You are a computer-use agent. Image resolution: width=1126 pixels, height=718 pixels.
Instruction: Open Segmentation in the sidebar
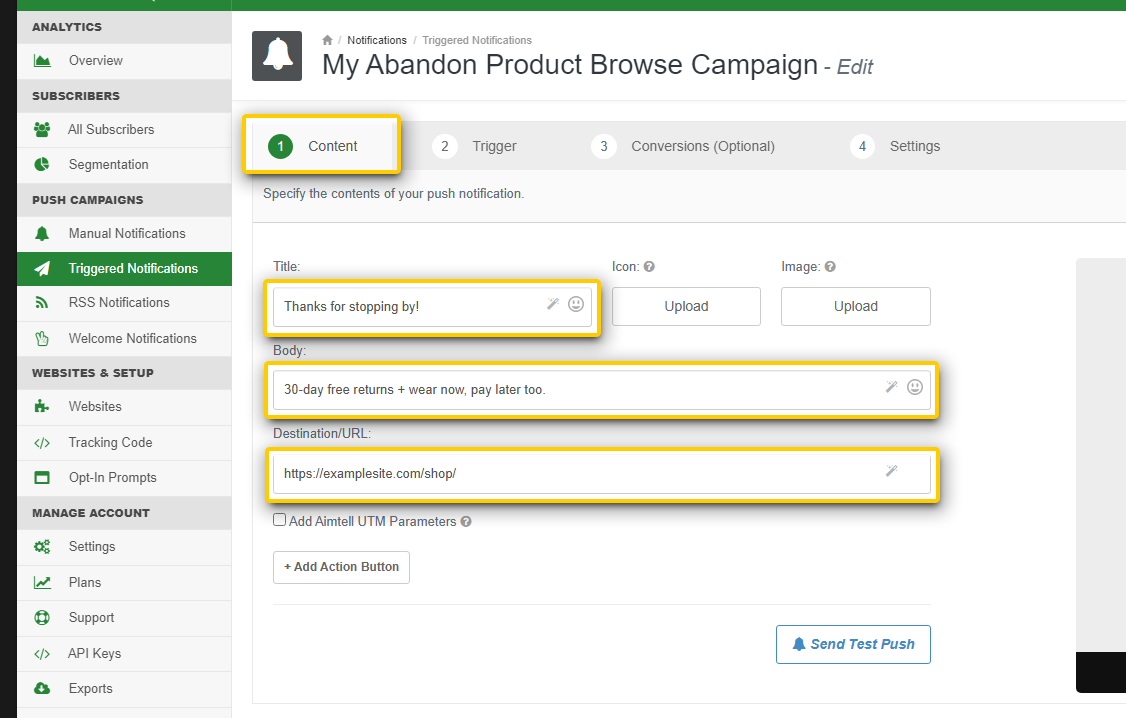(x=108, y=164)
